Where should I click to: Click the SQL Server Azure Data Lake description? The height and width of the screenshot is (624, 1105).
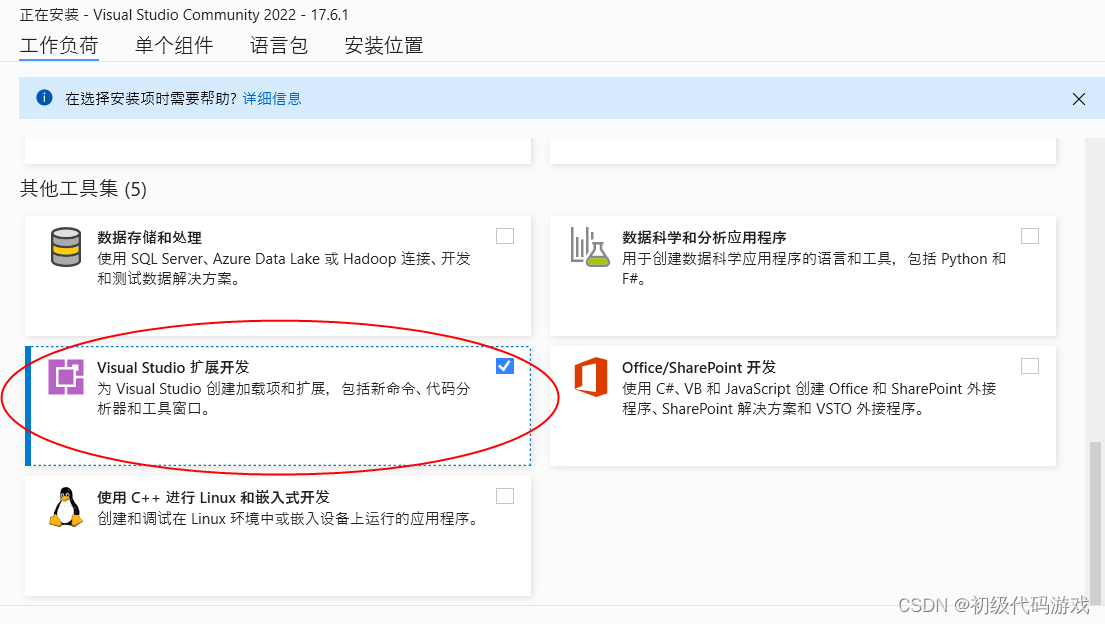click(x=283, y=269)
